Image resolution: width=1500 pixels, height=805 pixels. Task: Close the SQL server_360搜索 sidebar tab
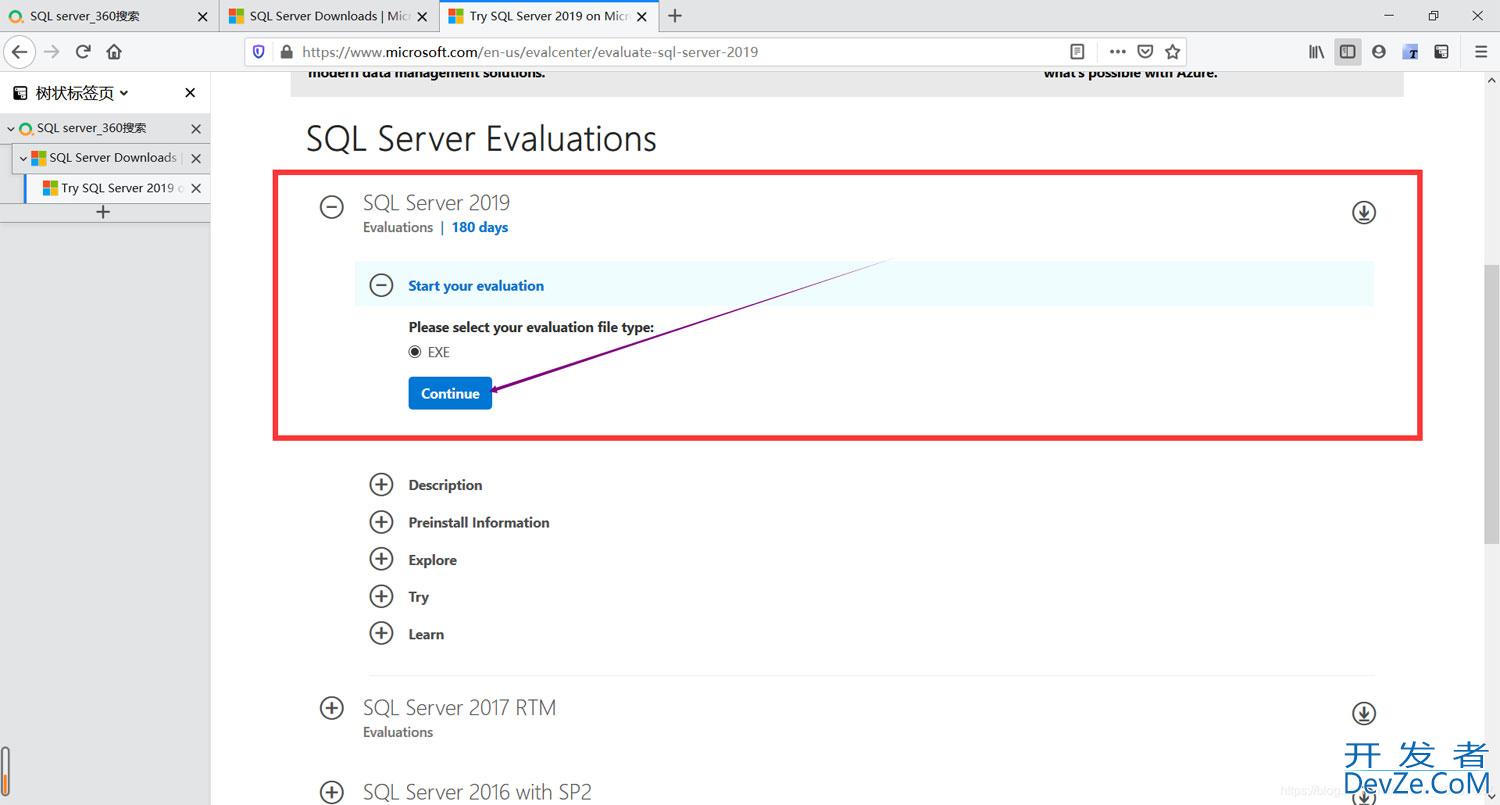(196, 129)
